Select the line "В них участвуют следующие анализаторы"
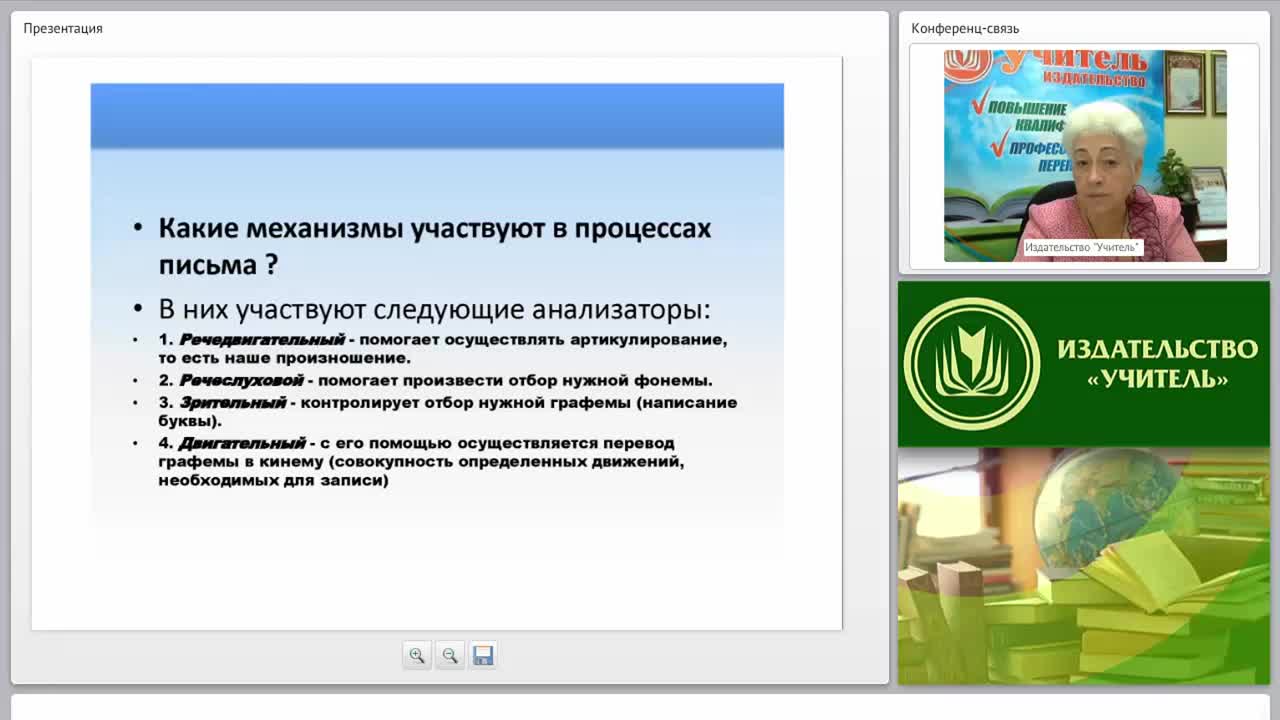The height and width of the screenshot is (720, 1280). [x=434, y=308]
